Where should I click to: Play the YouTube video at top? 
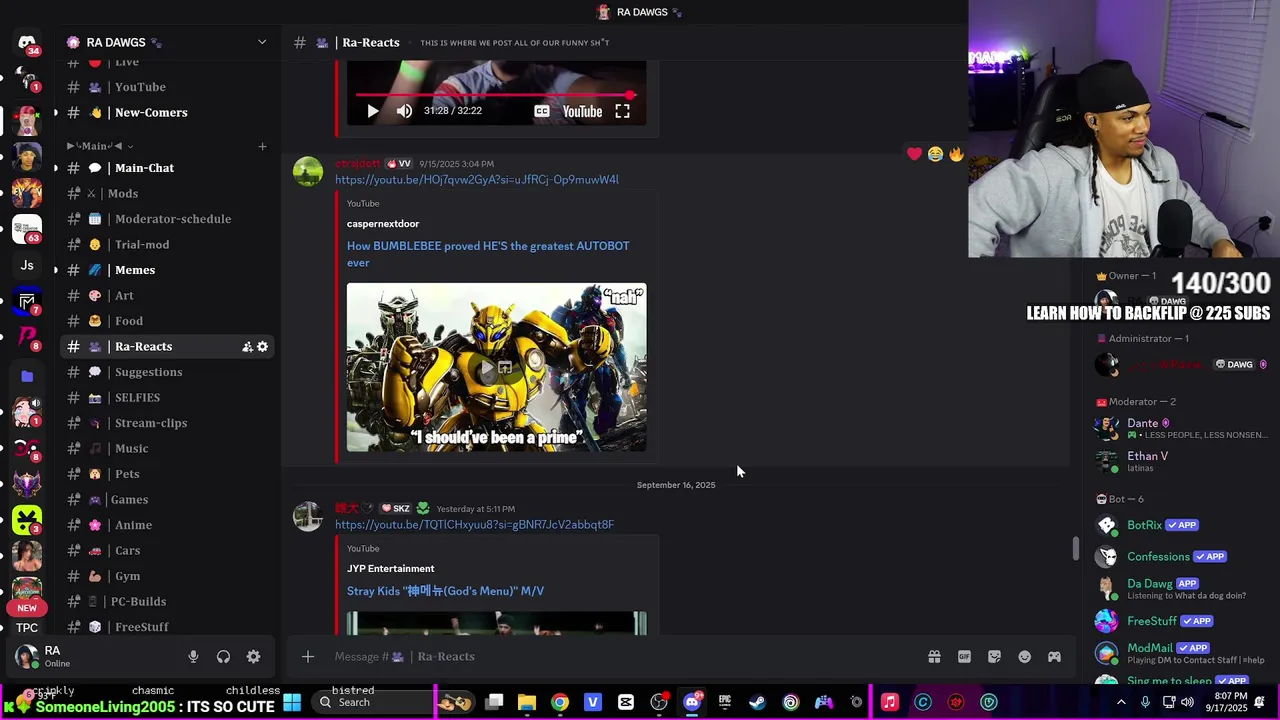(372, 111)
